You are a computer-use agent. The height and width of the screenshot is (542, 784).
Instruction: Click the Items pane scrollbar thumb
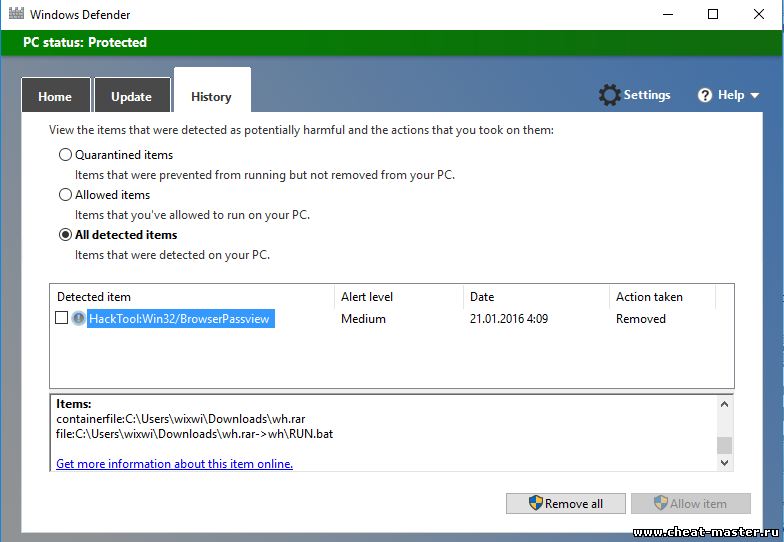point(724,445)
